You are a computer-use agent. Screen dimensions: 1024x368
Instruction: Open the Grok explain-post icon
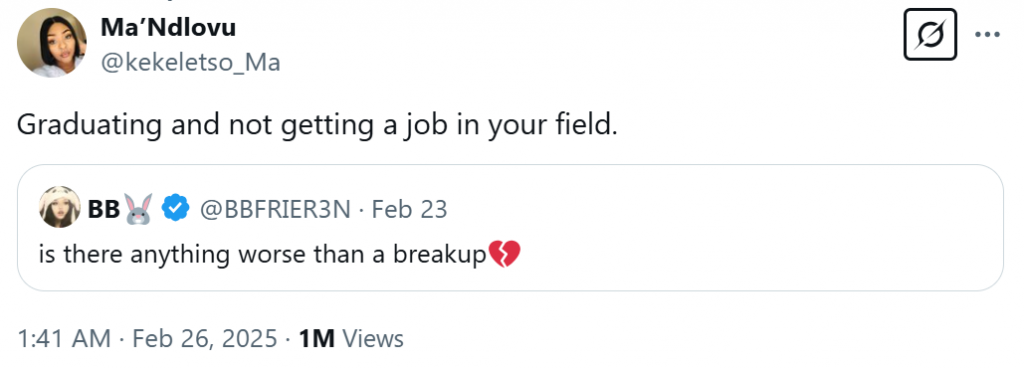930,35
